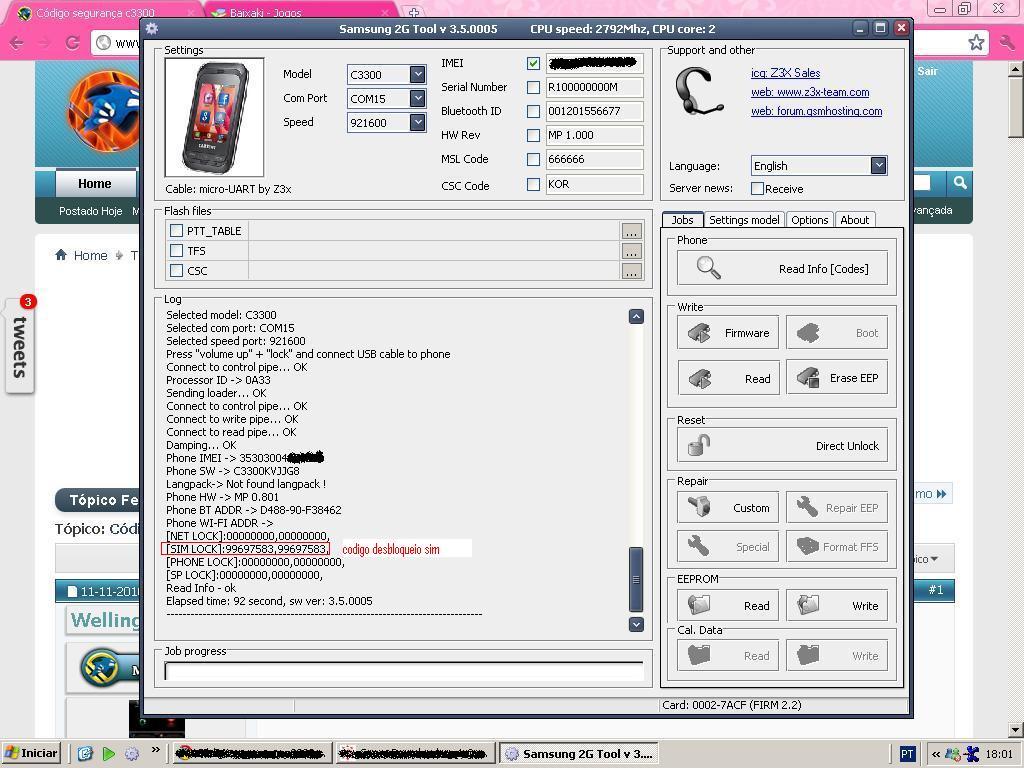Click the C3300 phone thumbnail image
Viewport: 1024px width, 778px height.
(x=214, y=118)
